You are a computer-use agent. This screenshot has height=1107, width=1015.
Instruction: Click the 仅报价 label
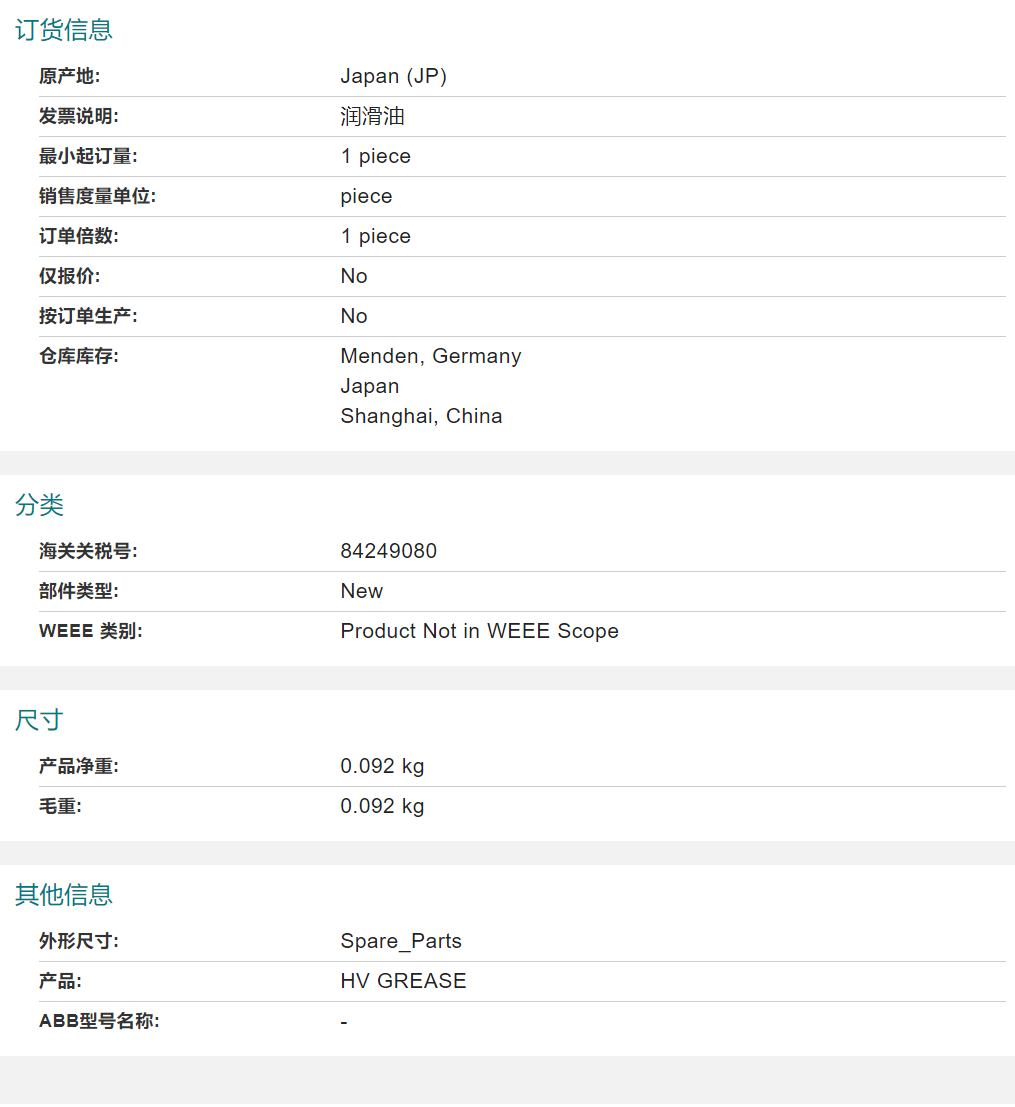pyautogui.click(x=69, y=276)
